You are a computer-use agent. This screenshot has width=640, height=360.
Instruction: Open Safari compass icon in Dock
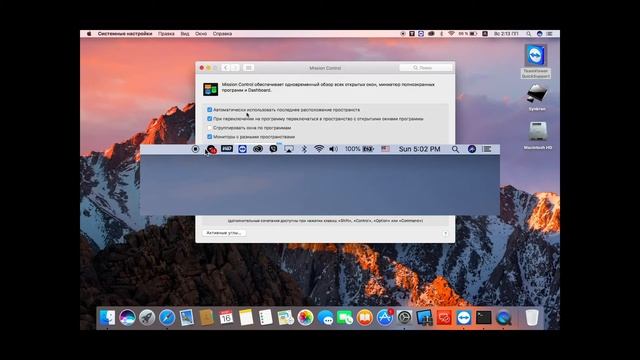[167, 317]
